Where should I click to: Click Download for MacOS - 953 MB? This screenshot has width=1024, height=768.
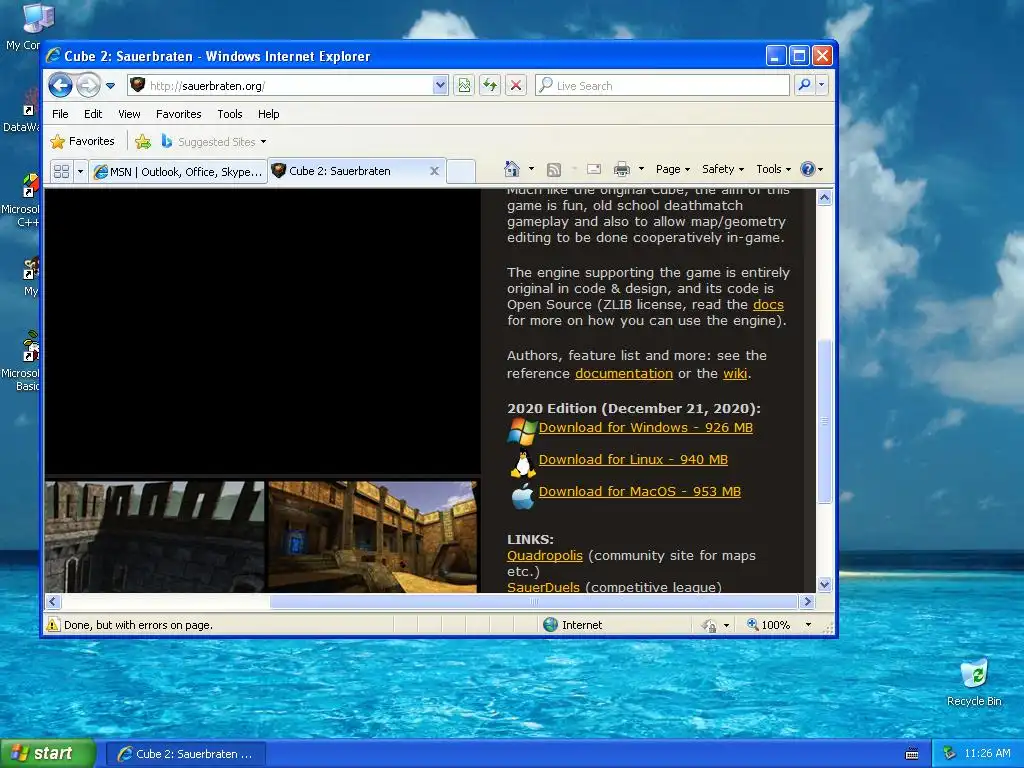[x=639, y=492]
